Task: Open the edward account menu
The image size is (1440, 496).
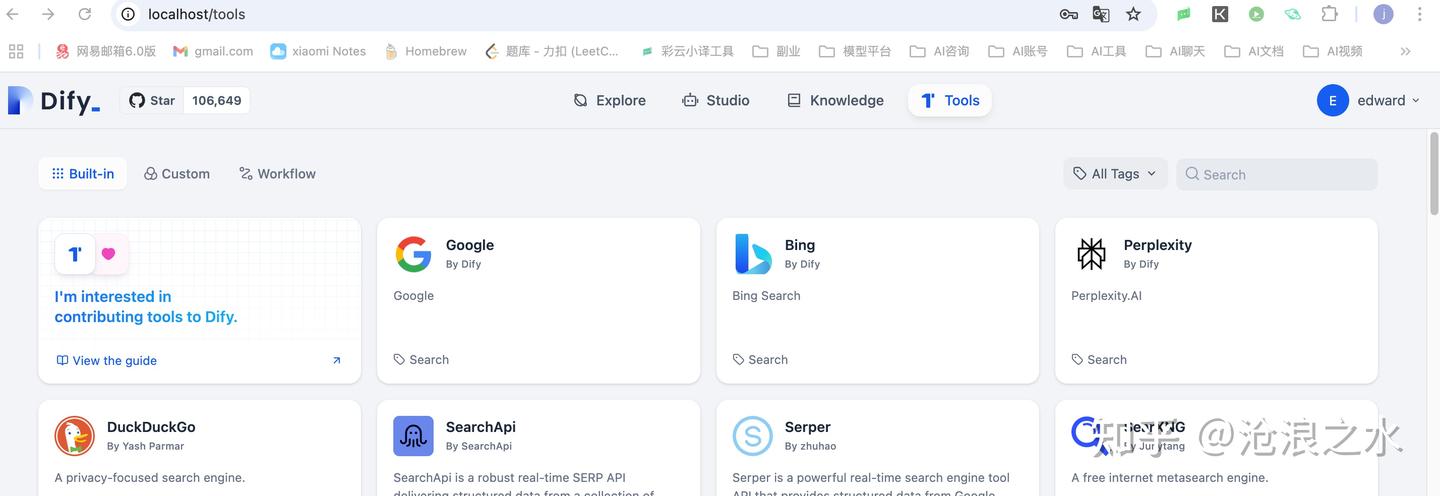Action: 1369,100
